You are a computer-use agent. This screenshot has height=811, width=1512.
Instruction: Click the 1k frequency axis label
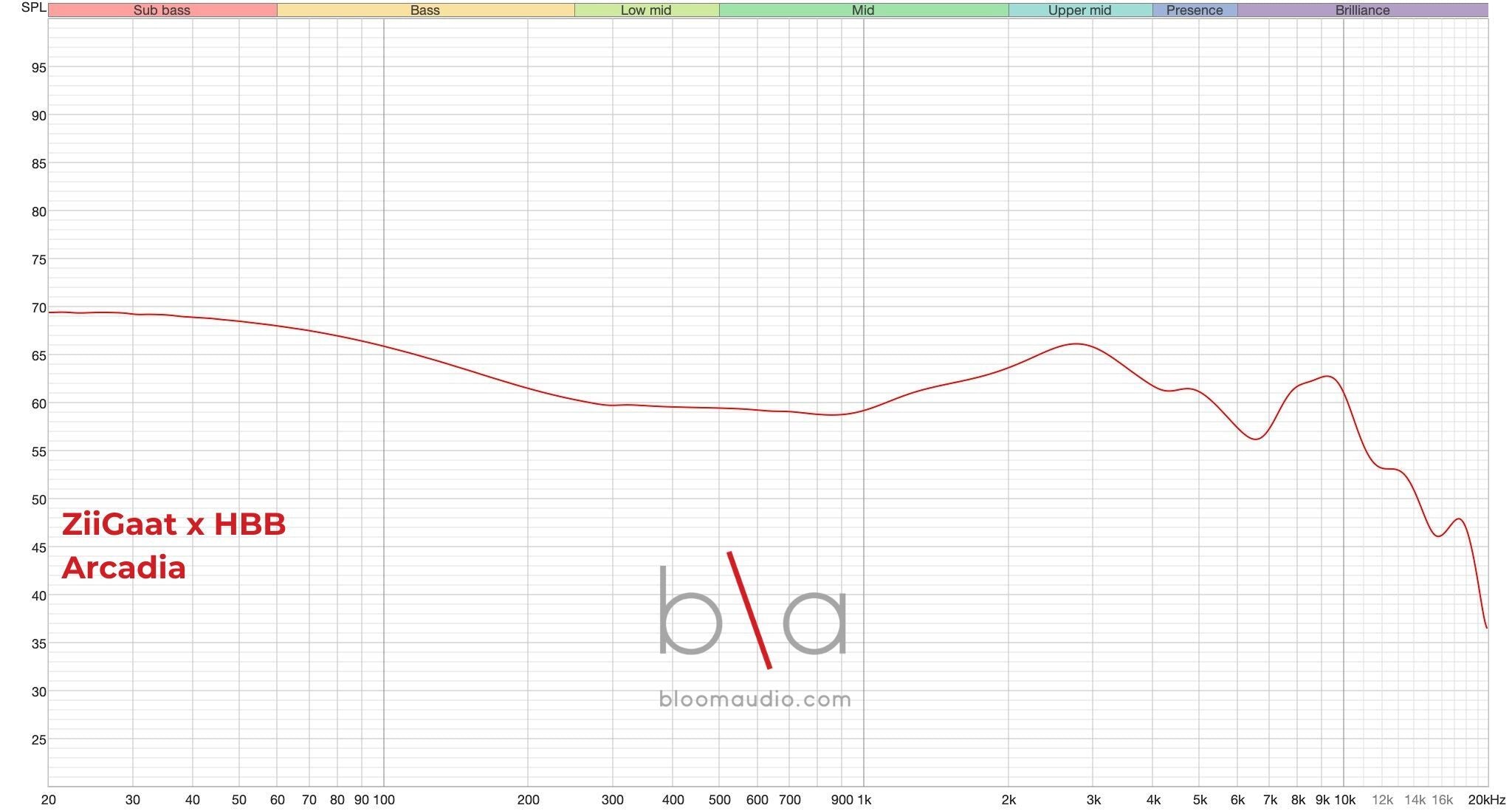864,800
